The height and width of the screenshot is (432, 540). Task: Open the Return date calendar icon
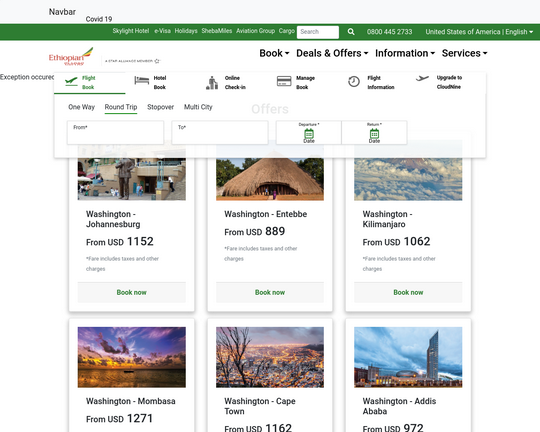point(374,133)
